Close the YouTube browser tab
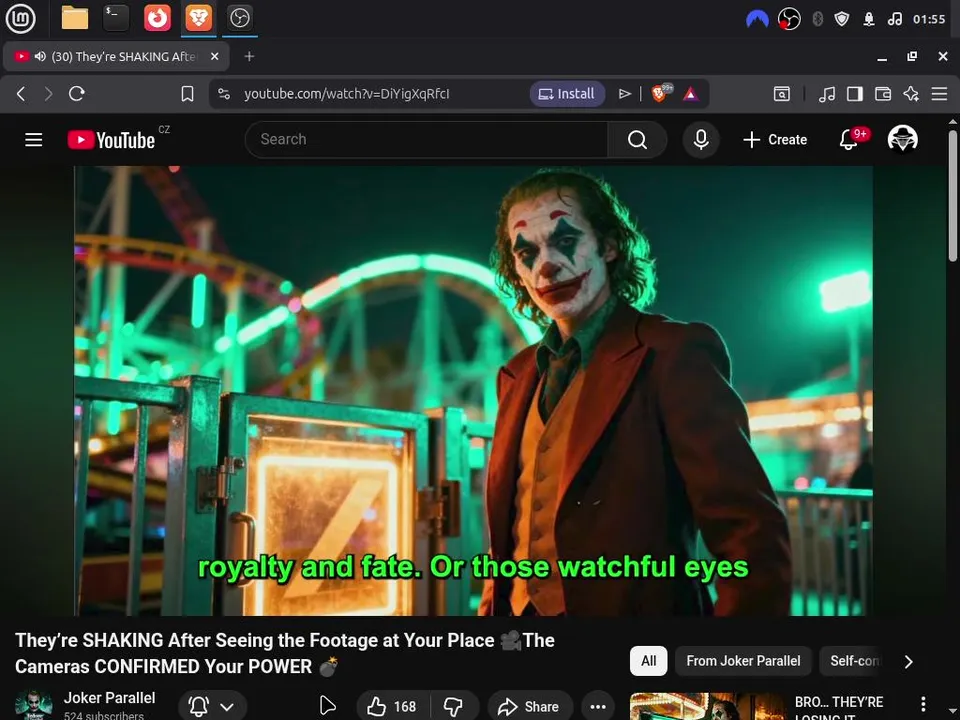The width and height of the screenshot is (960, 720). point(214,56)
